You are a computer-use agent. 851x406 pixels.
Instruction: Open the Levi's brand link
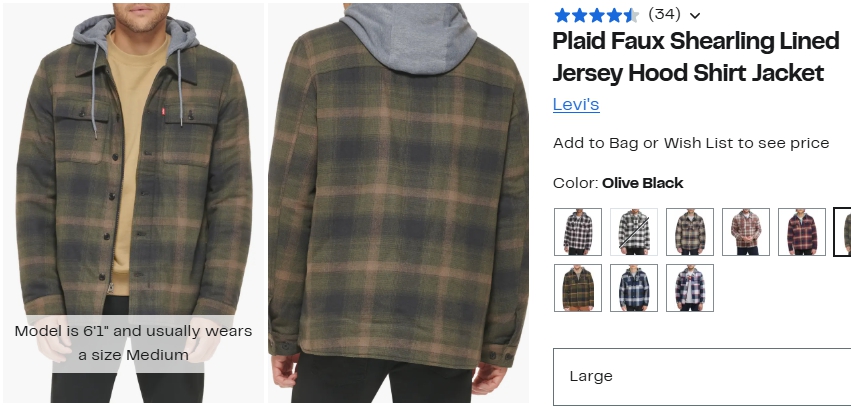tap(576, 104)
